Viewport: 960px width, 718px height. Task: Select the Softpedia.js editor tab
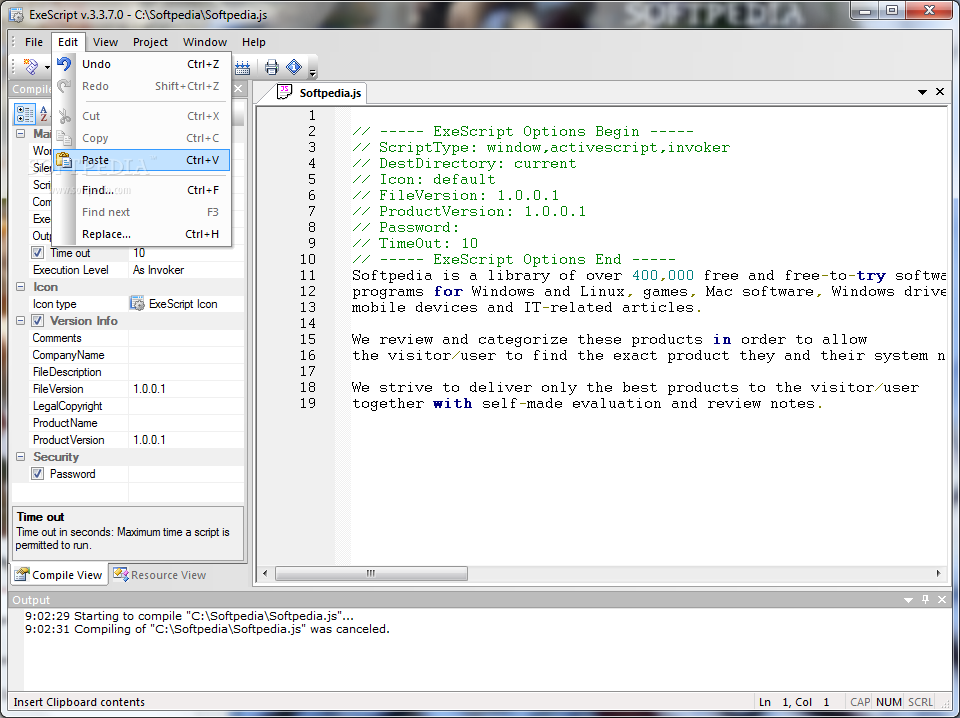pyautogui.click(x=320, y=93)
